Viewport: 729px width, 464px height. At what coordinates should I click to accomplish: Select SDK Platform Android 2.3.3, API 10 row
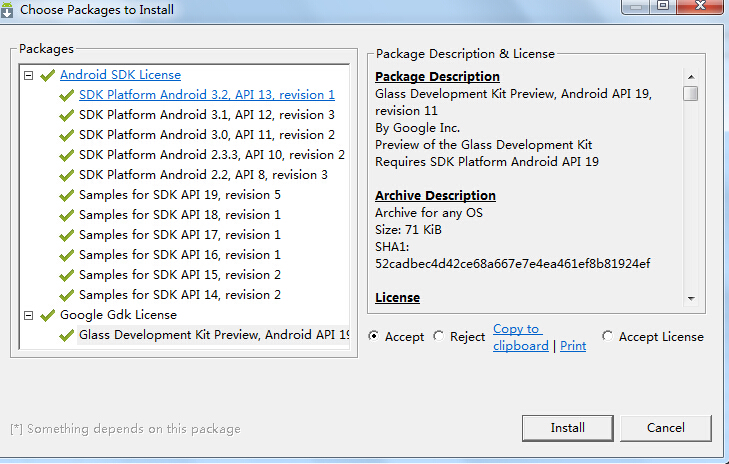212,155
